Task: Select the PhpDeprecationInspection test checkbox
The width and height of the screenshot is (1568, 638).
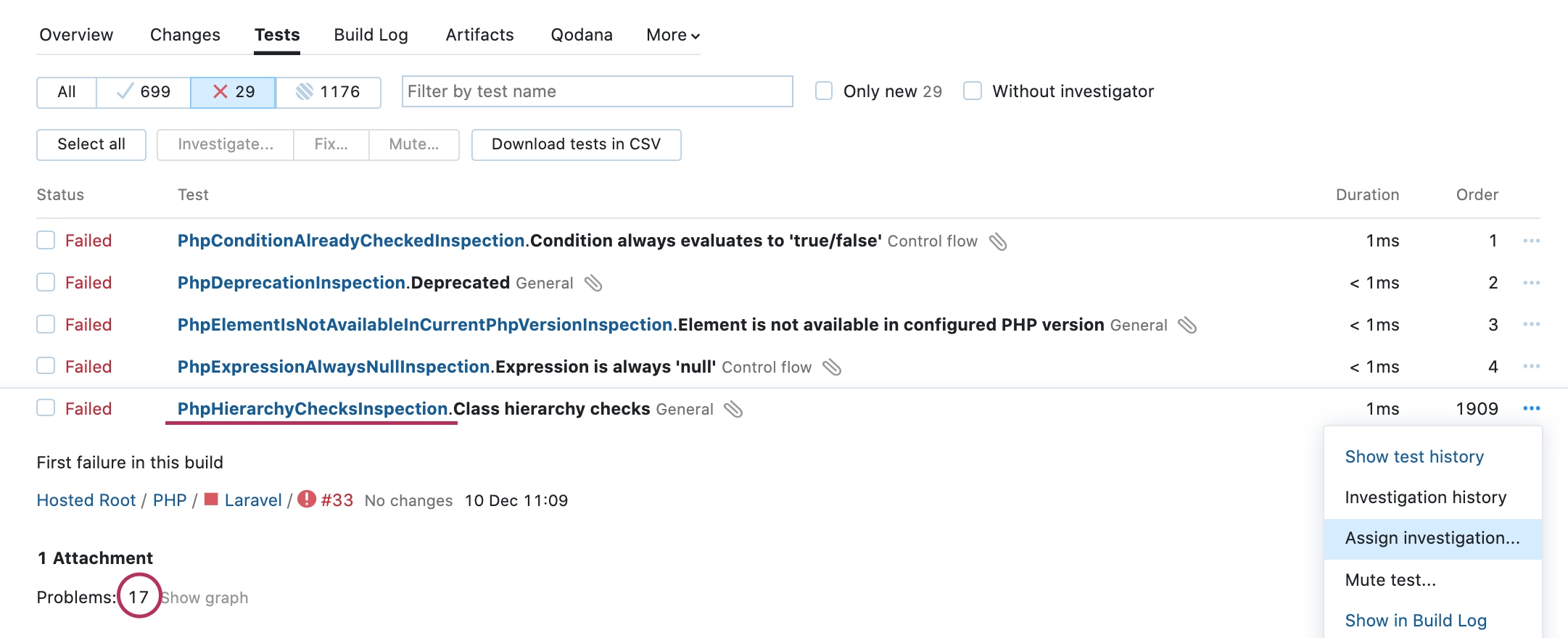Action: (46, 283)
